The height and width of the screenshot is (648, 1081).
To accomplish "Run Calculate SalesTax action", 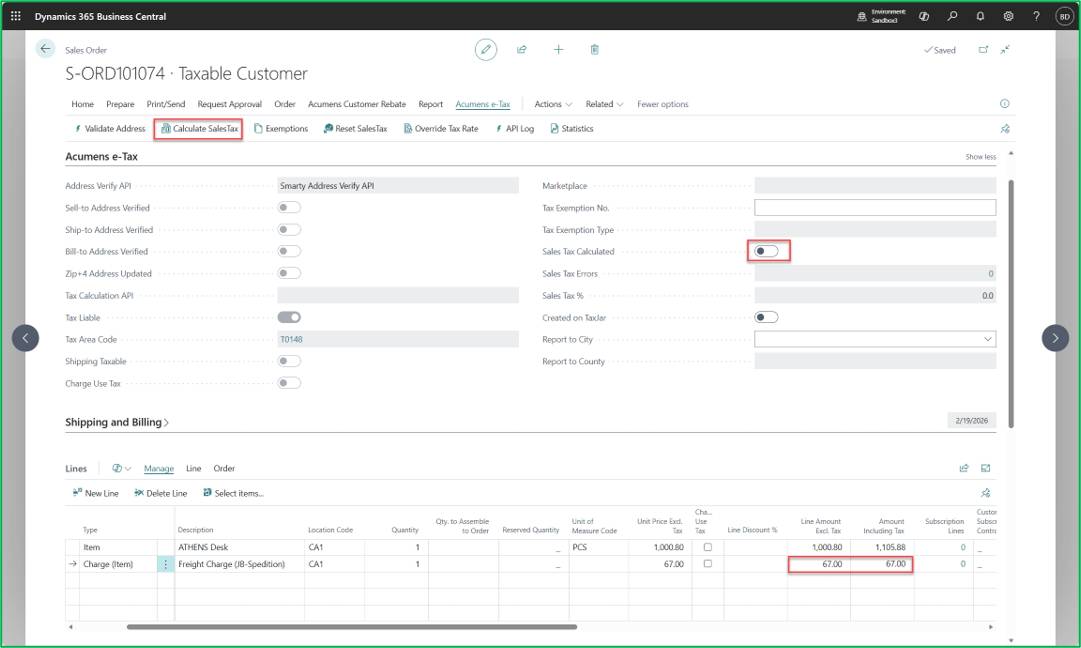I will pos(199,129).
